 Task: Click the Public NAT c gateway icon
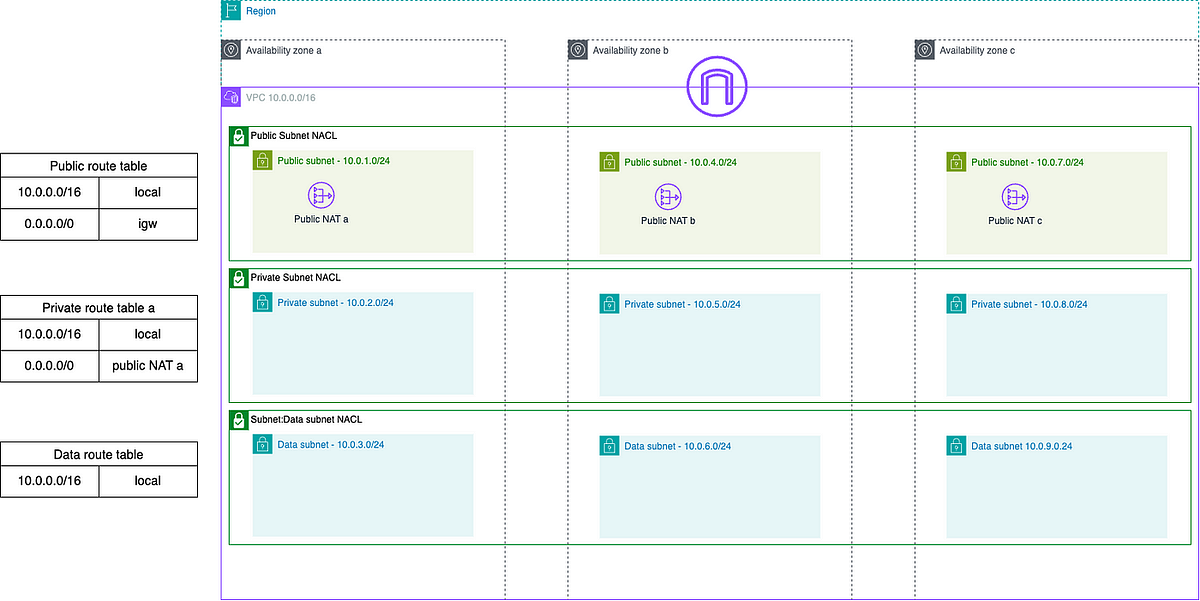[x=1015, y=196]
